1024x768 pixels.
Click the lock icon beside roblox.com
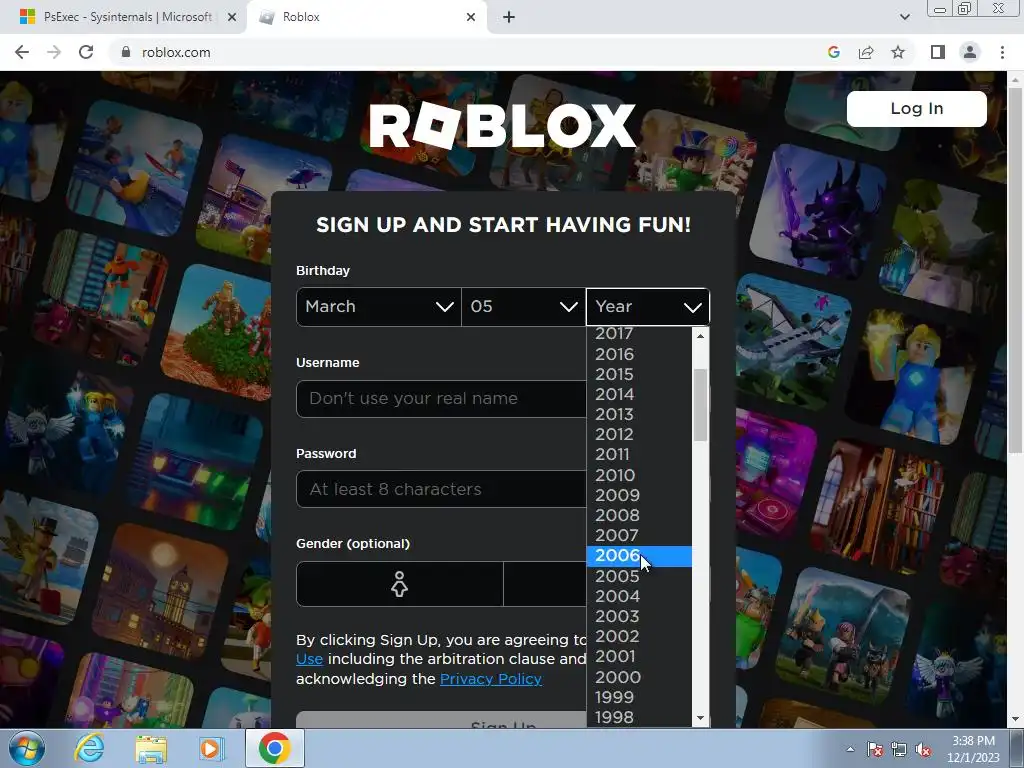click(126, 52)
